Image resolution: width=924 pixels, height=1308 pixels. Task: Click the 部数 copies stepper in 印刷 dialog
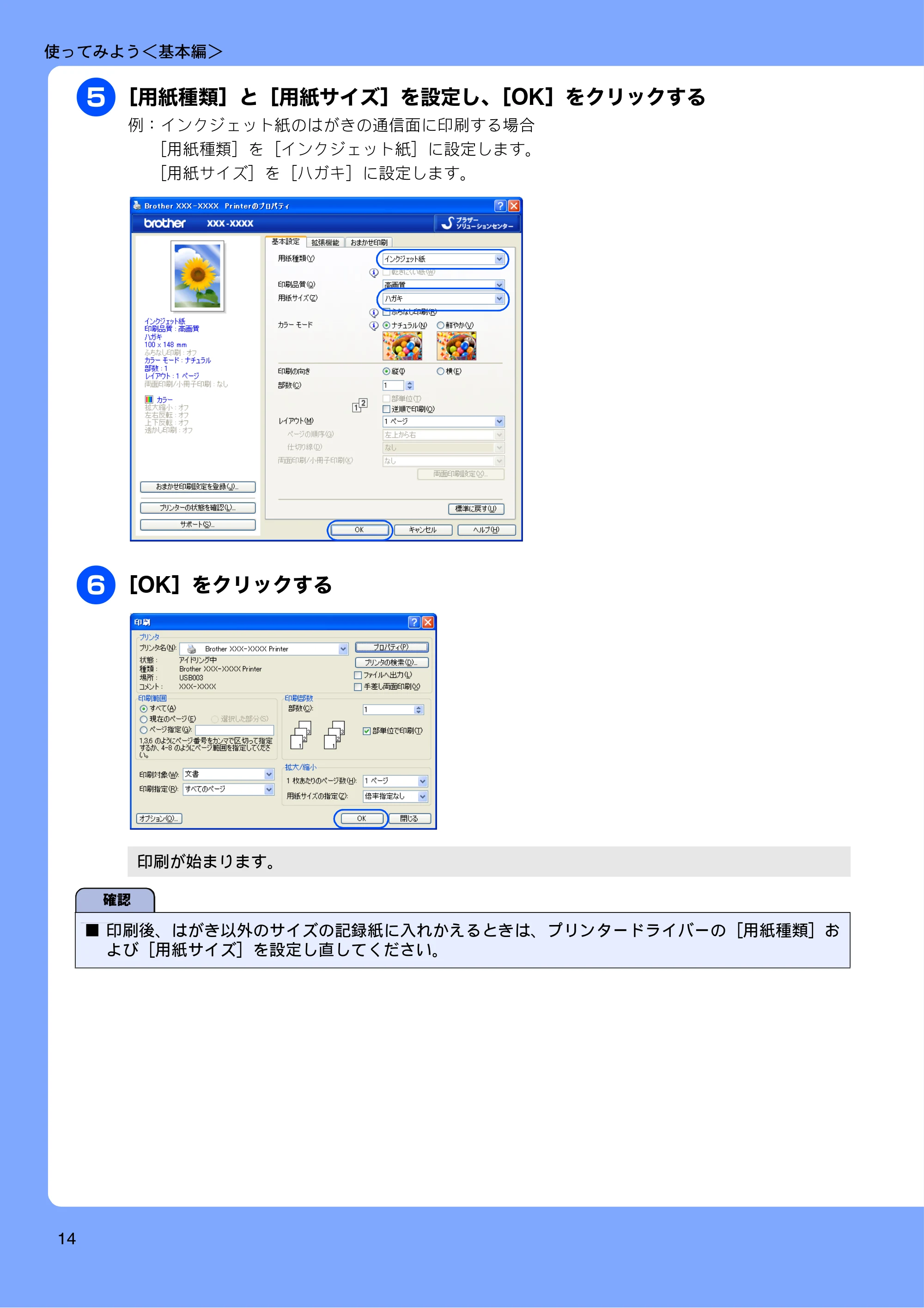419,710
